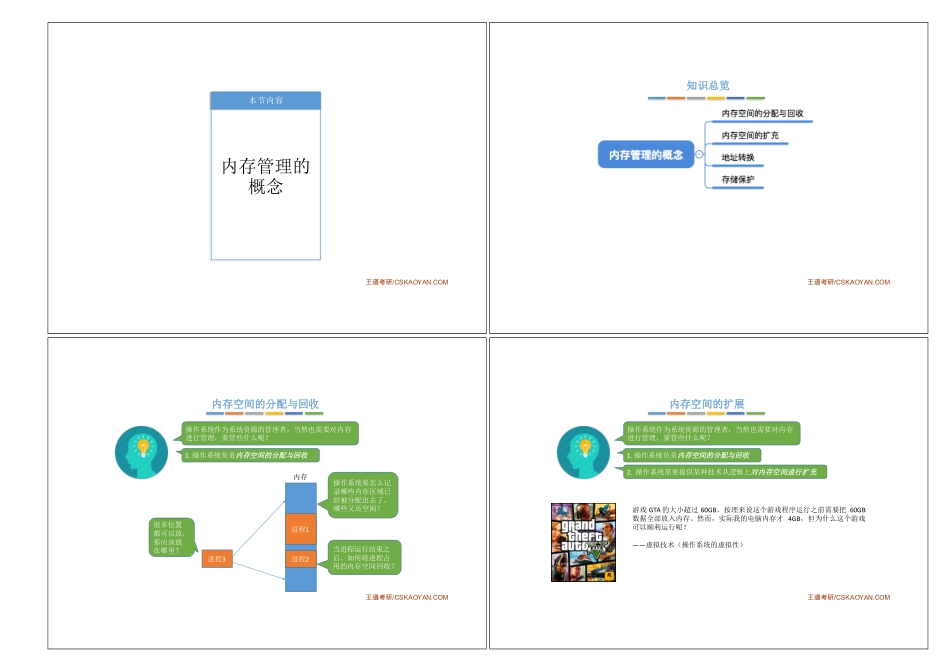950x672 pixels.
Task: Click the green bubble asking 很多位置都可以放
Action: 171,536
